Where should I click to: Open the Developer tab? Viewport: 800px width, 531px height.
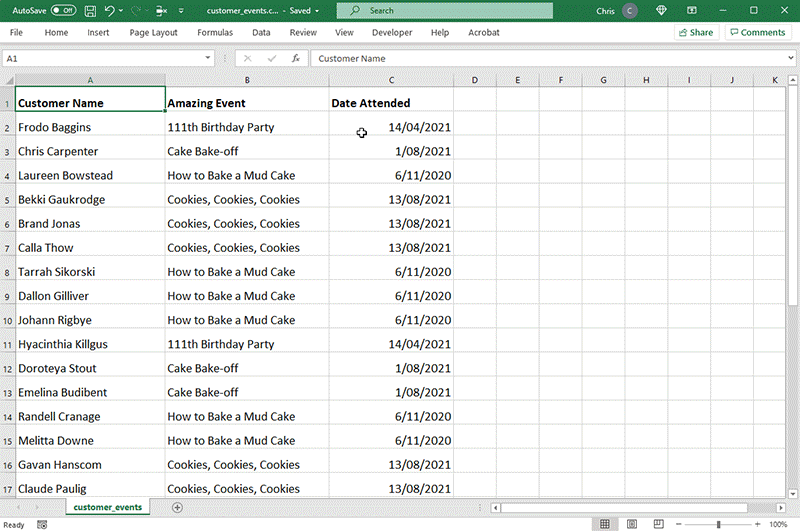(392, 32)
